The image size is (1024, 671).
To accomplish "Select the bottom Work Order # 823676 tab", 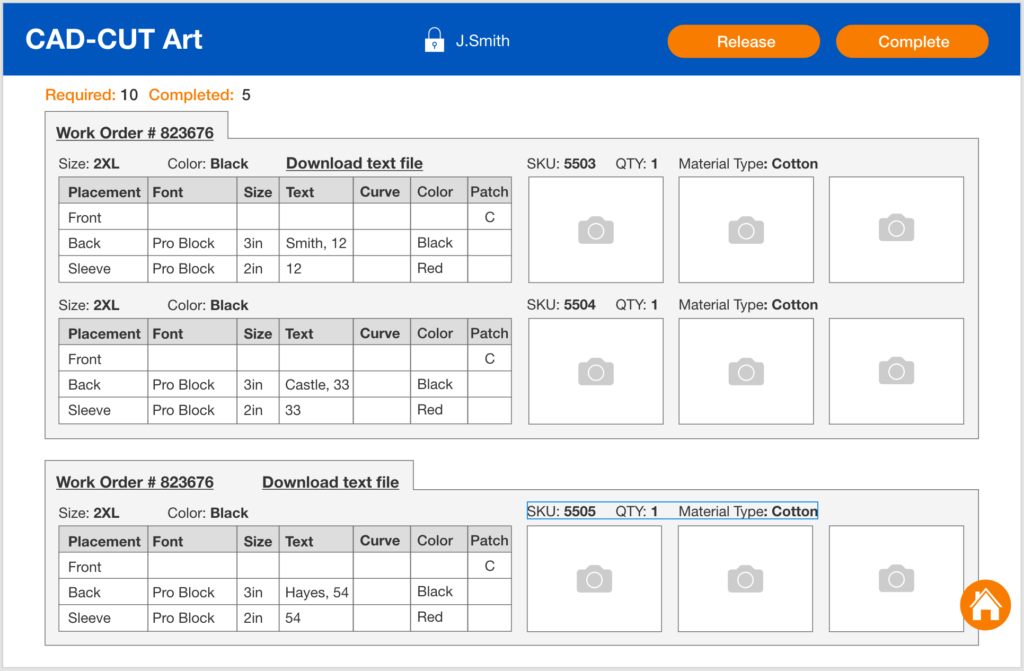I will pos(135,482).
